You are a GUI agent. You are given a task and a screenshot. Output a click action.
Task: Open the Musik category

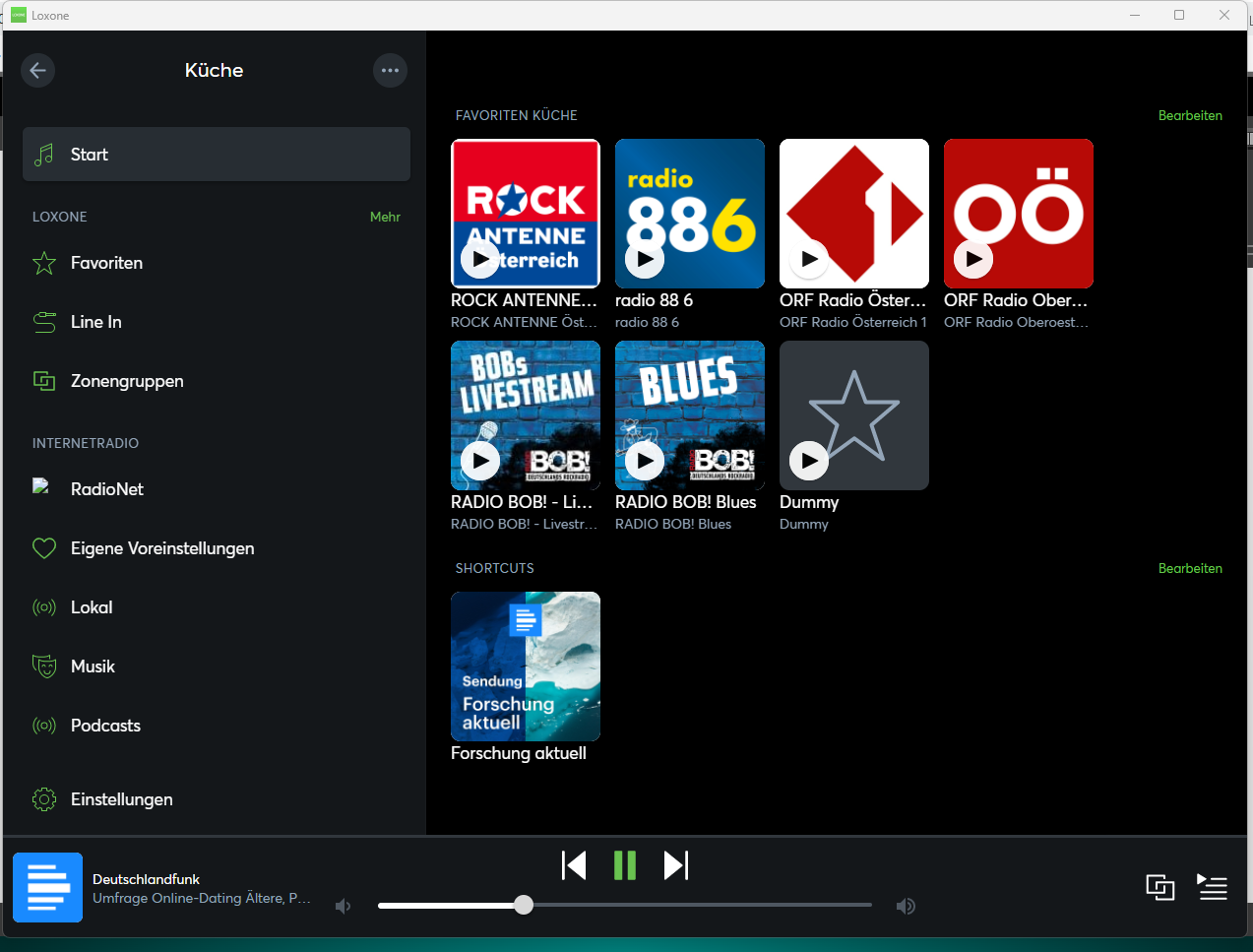tap(217, 666)
